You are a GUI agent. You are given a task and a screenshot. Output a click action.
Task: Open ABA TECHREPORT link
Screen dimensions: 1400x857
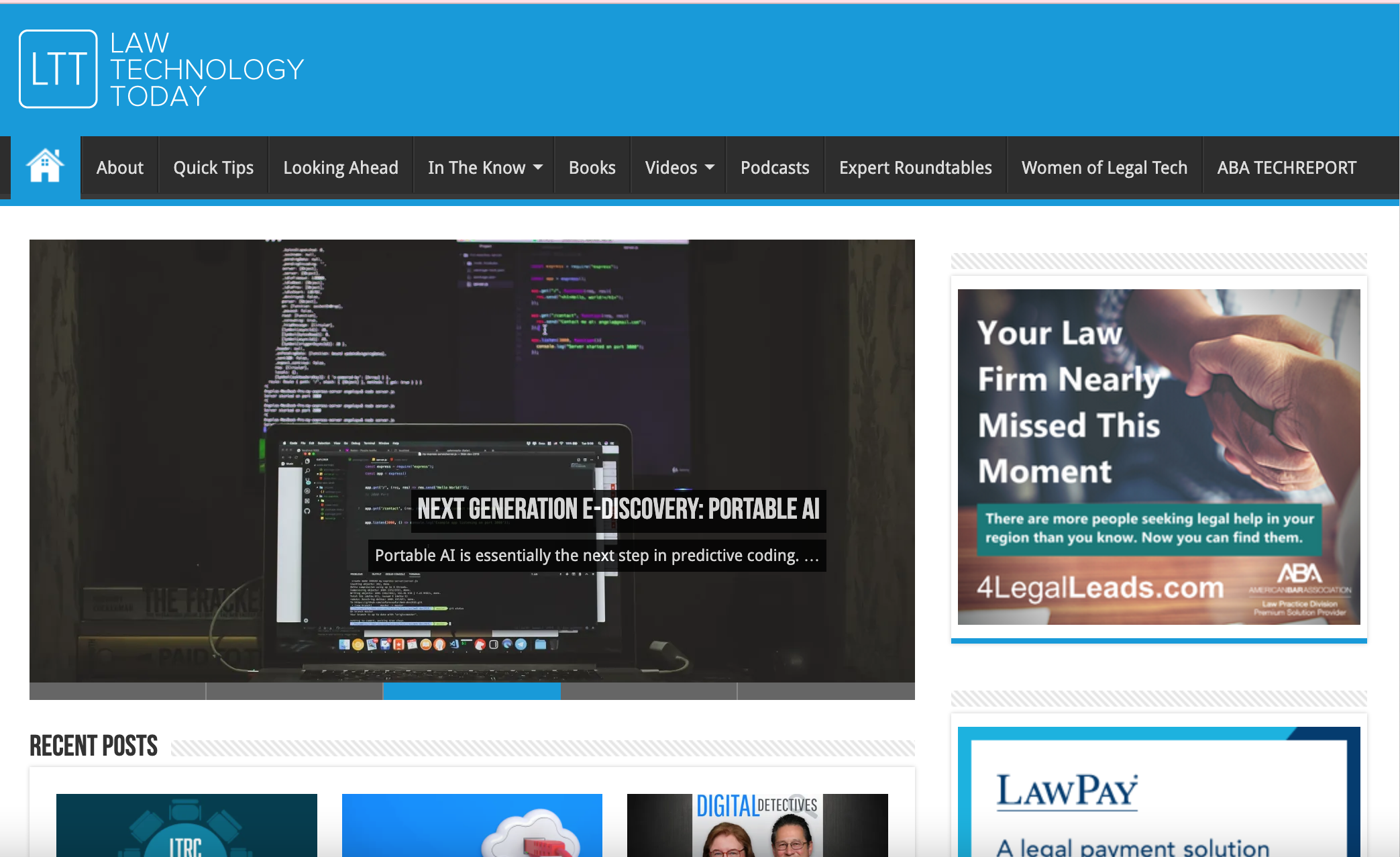coord(1287,167)
